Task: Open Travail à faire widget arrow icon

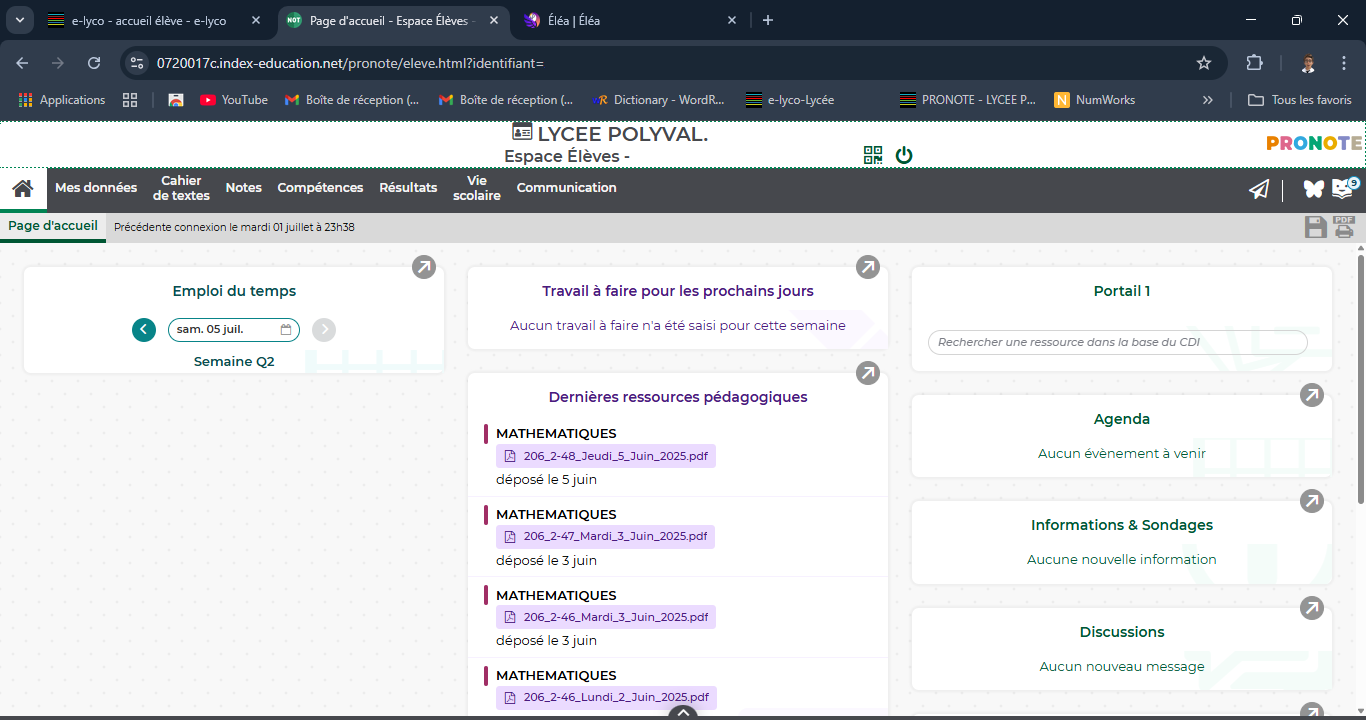Action: point(868,267)
